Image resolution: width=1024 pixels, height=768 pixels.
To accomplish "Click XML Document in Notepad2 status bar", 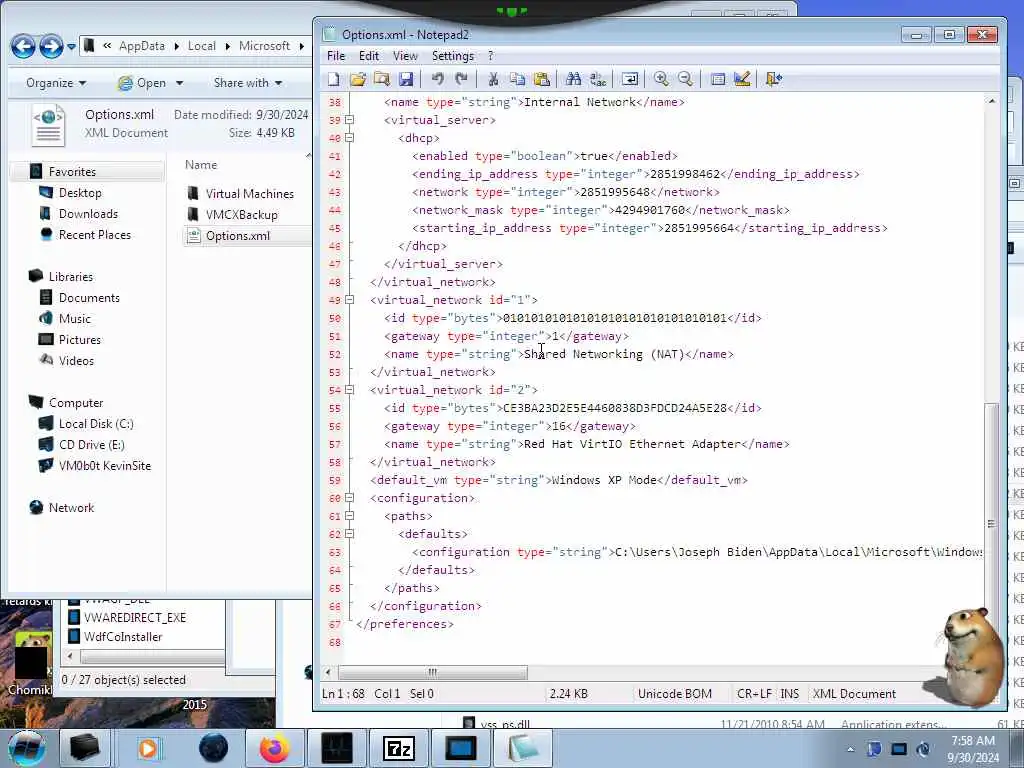I will (x=854, y=694).
